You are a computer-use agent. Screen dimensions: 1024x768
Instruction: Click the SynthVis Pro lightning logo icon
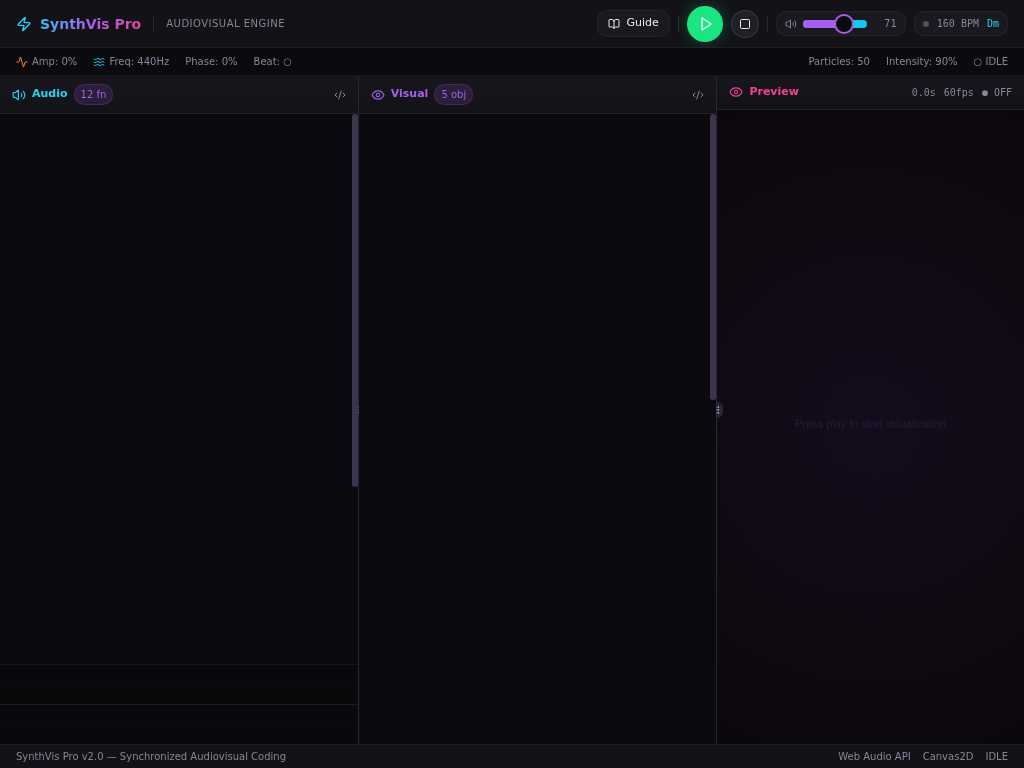pyautogui.click(x=24, y=24)
